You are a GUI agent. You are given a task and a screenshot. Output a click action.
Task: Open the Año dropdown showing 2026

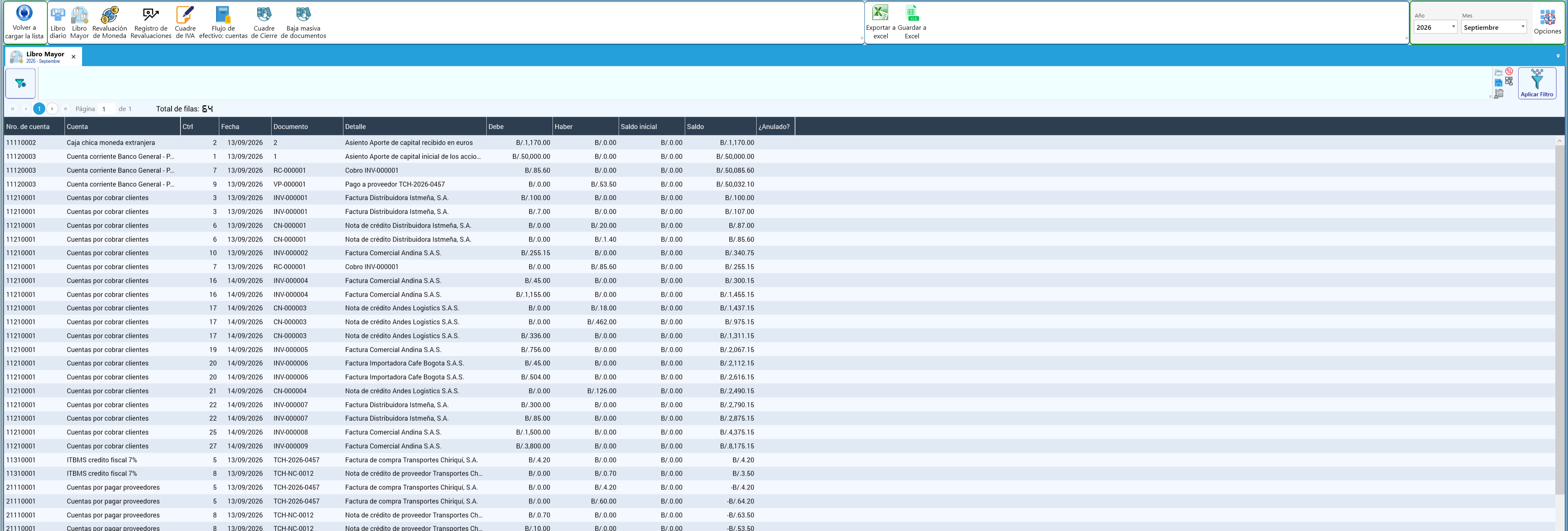coord(1435,27)
